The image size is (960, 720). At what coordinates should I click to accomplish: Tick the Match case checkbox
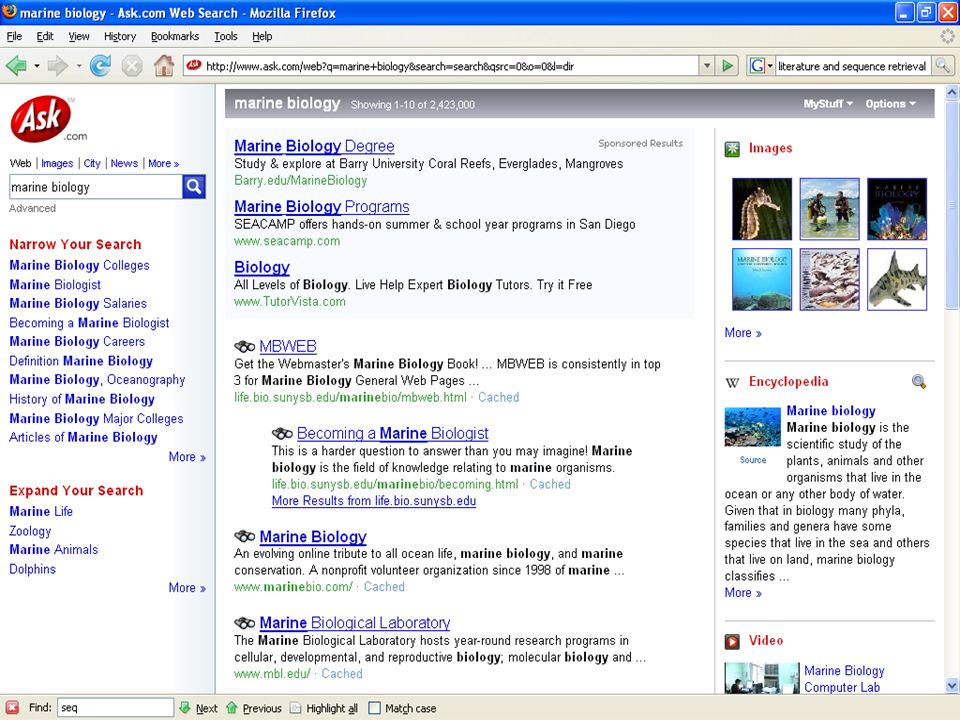(375, 708)
